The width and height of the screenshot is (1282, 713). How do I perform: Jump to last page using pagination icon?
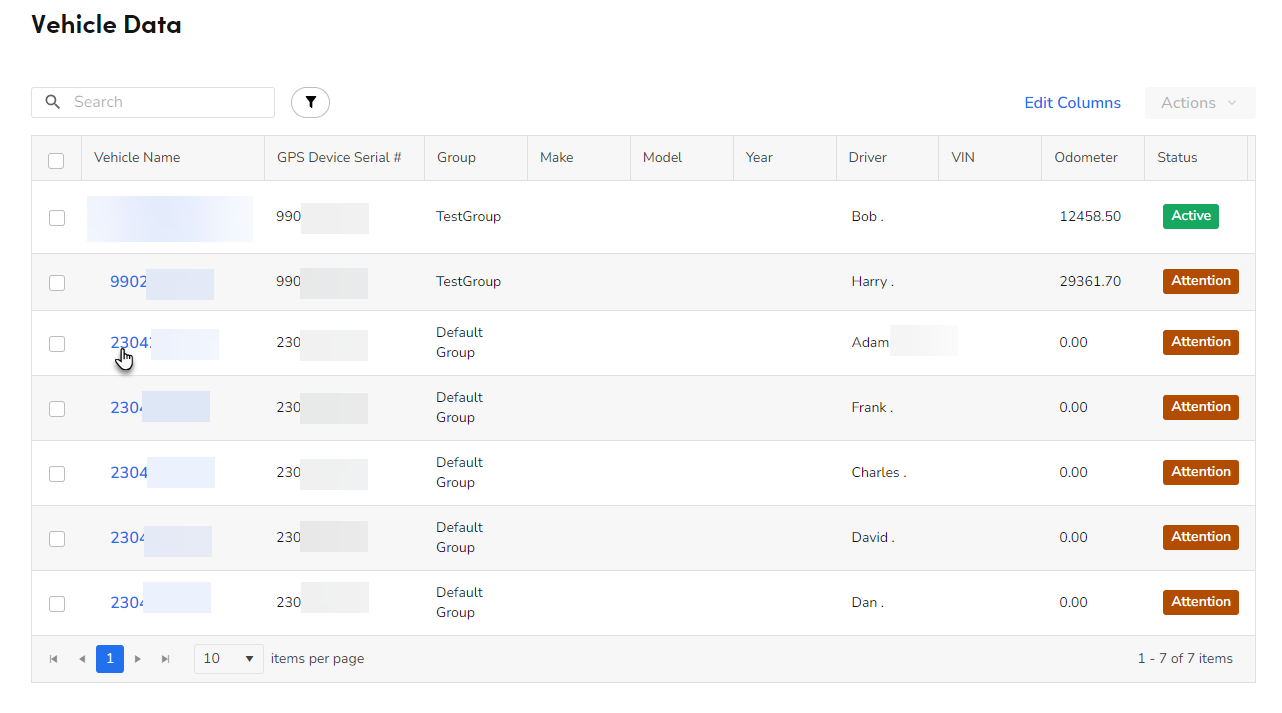click(166, 659)
